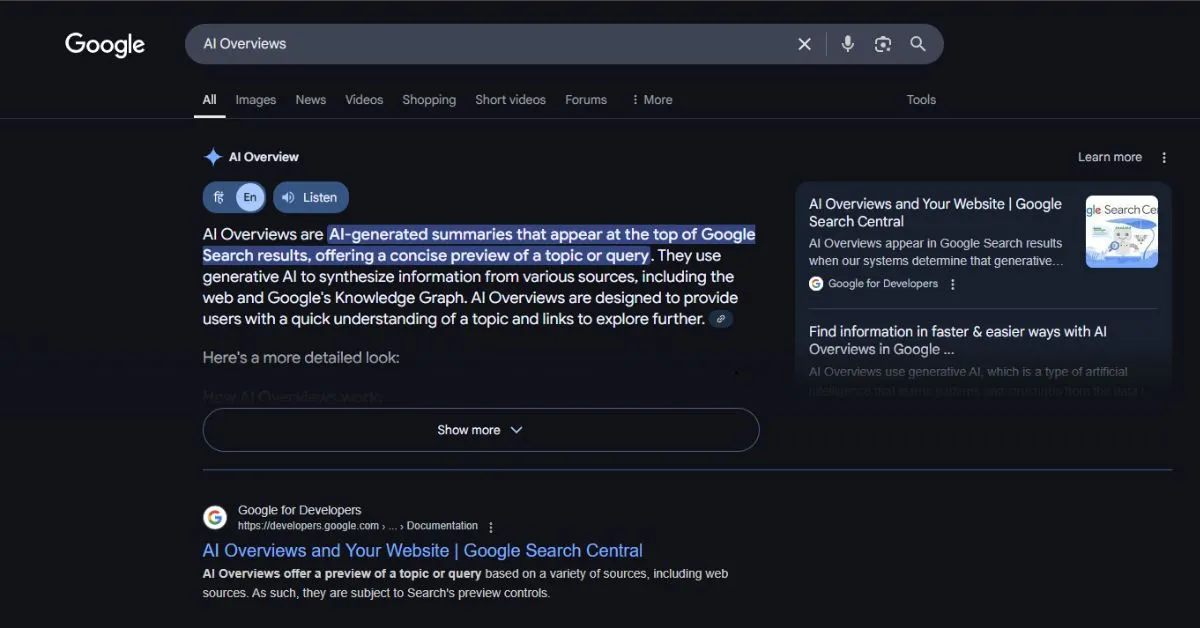Open the Tools options

tap(921, 100)
